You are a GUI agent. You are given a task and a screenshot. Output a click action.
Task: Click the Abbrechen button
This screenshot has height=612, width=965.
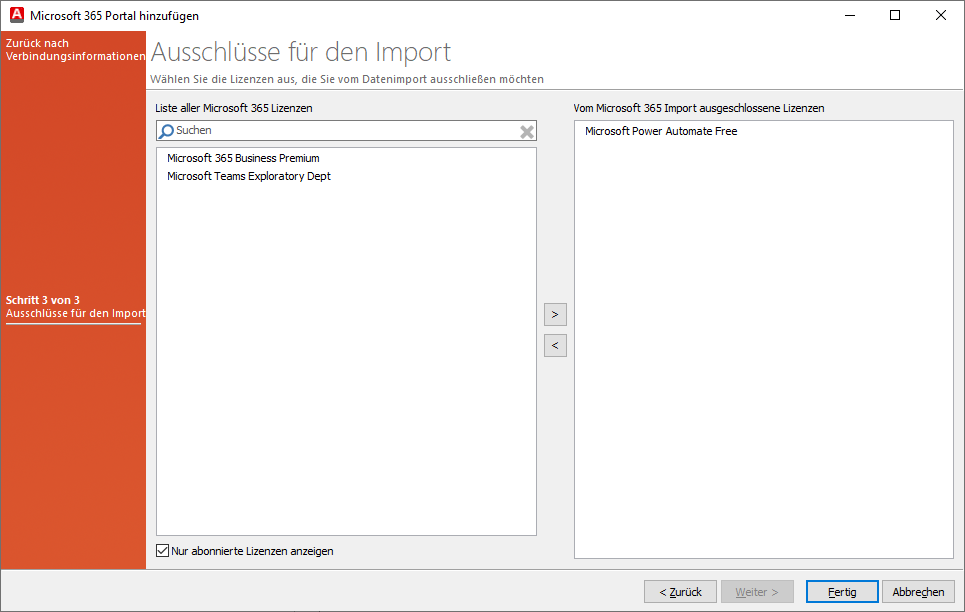point(918,591)
